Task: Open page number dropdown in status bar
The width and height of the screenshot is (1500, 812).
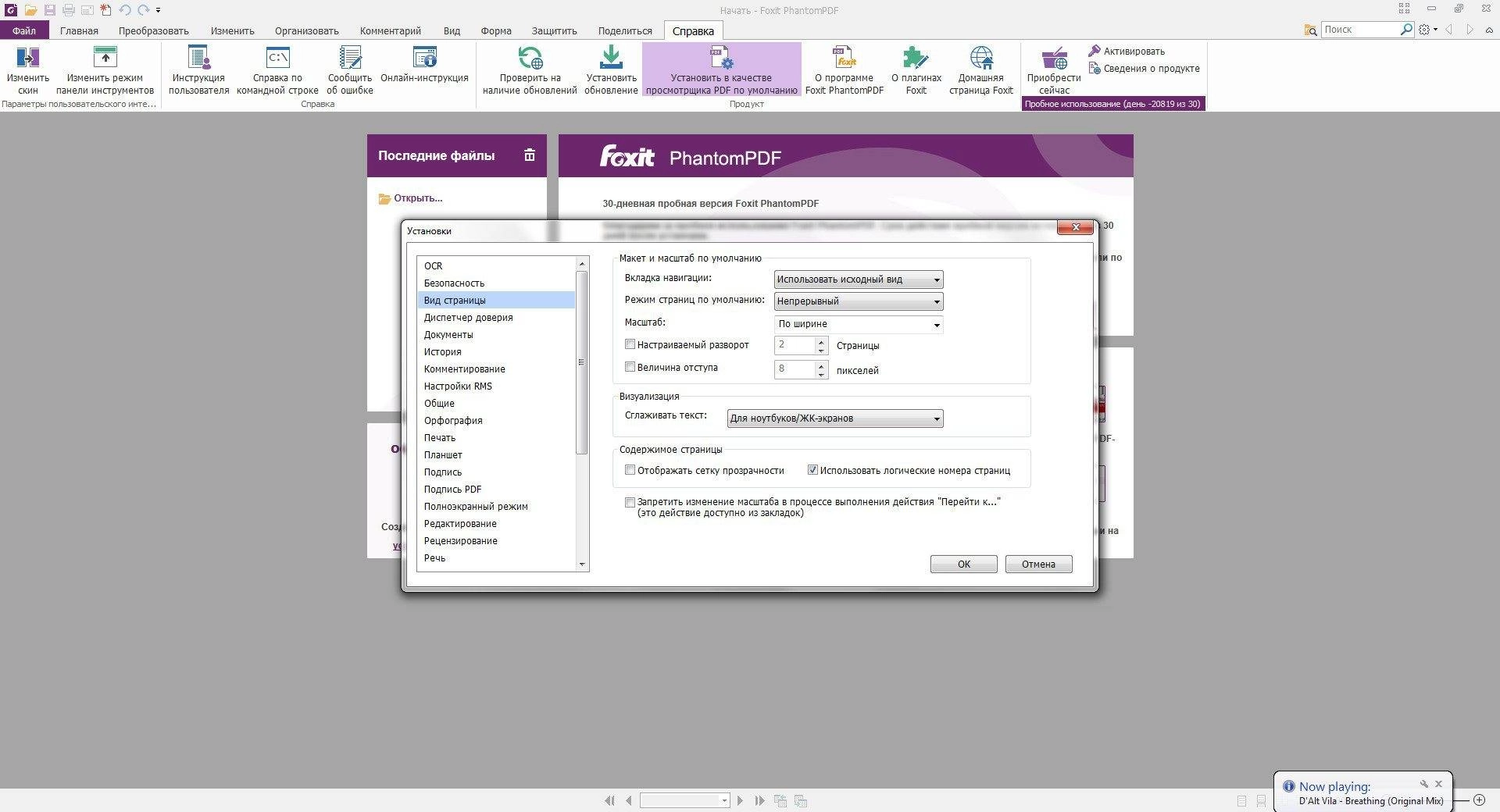Action: click(724, 800)
